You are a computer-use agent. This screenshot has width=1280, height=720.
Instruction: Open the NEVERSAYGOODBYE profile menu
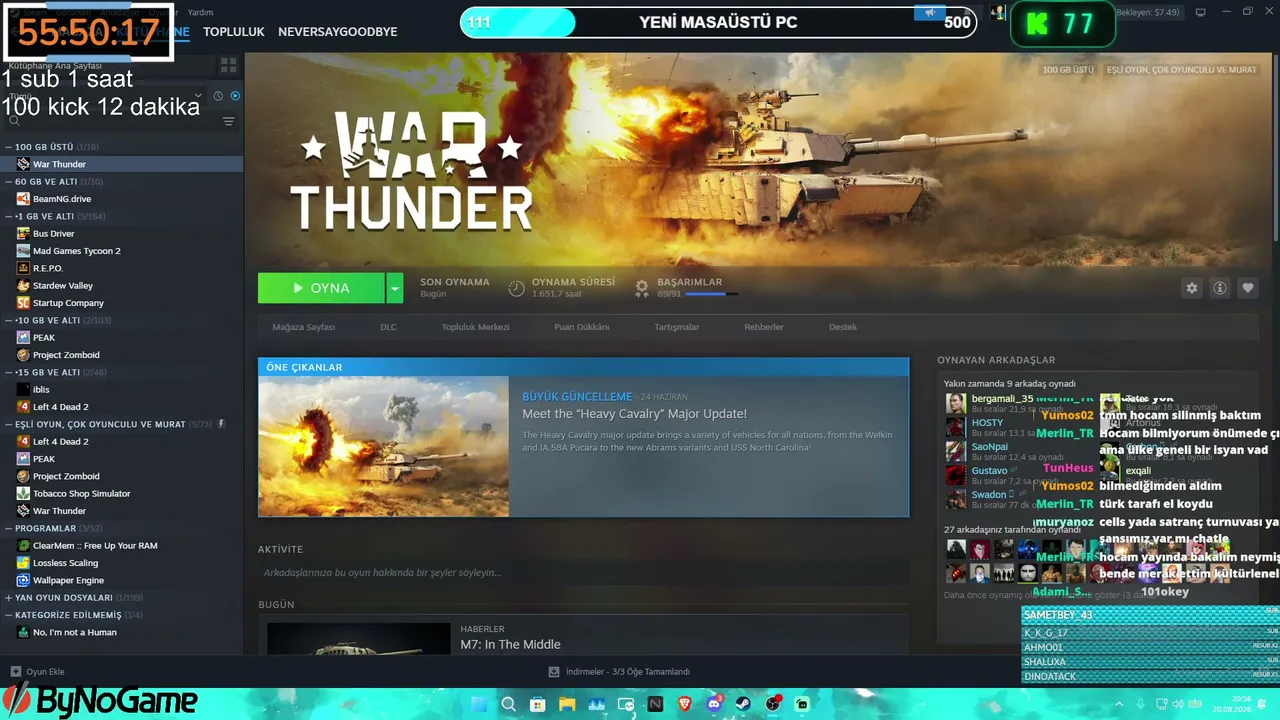tap(338, 32)
